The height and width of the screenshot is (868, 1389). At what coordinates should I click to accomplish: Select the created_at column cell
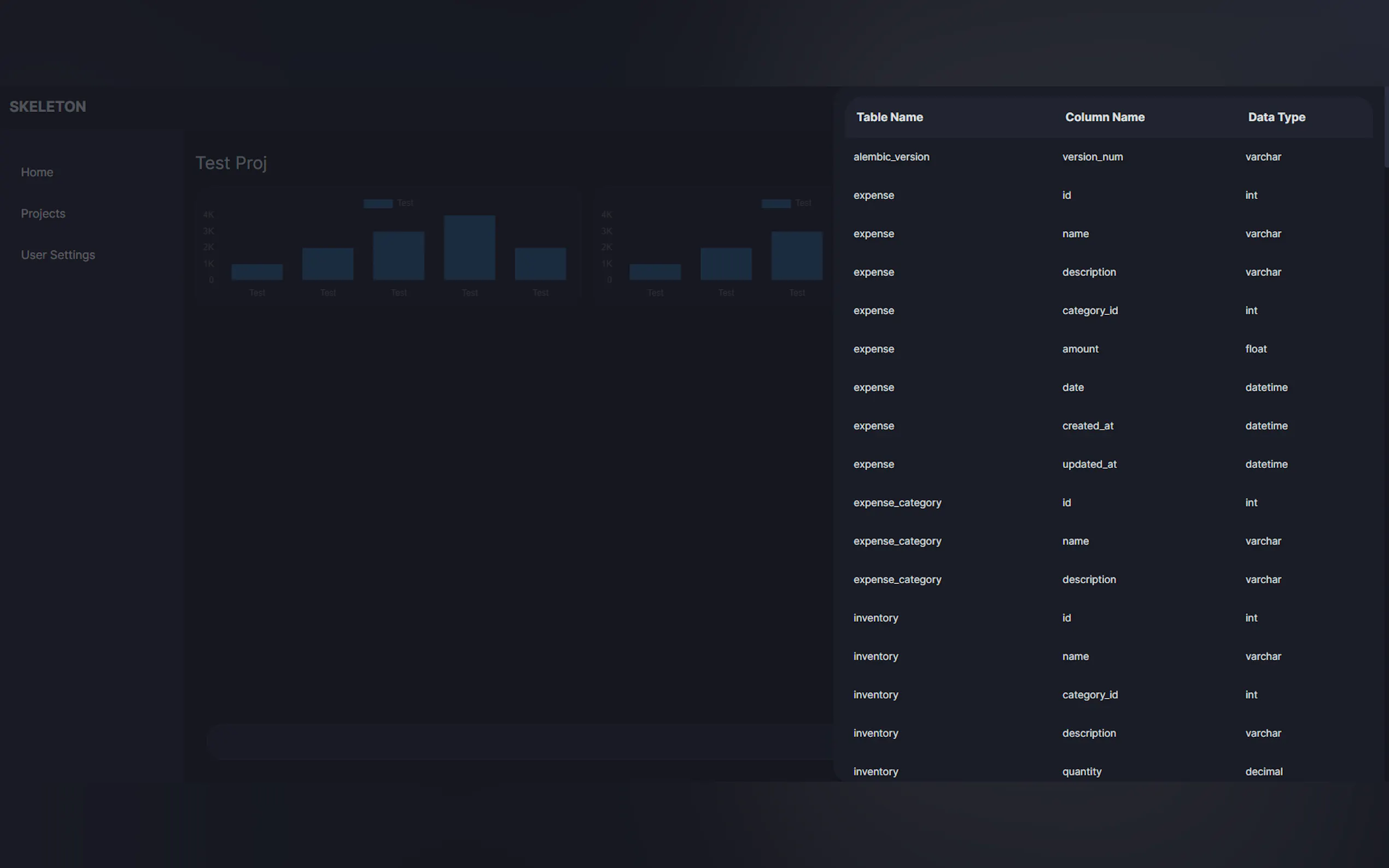pyautogui.click(x=1087, y=426)
